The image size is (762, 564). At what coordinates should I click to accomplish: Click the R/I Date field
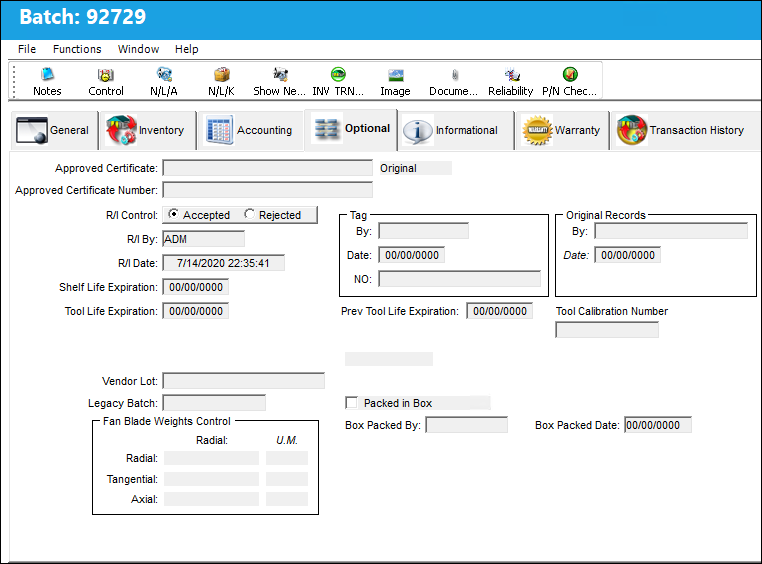click(224, 263)
